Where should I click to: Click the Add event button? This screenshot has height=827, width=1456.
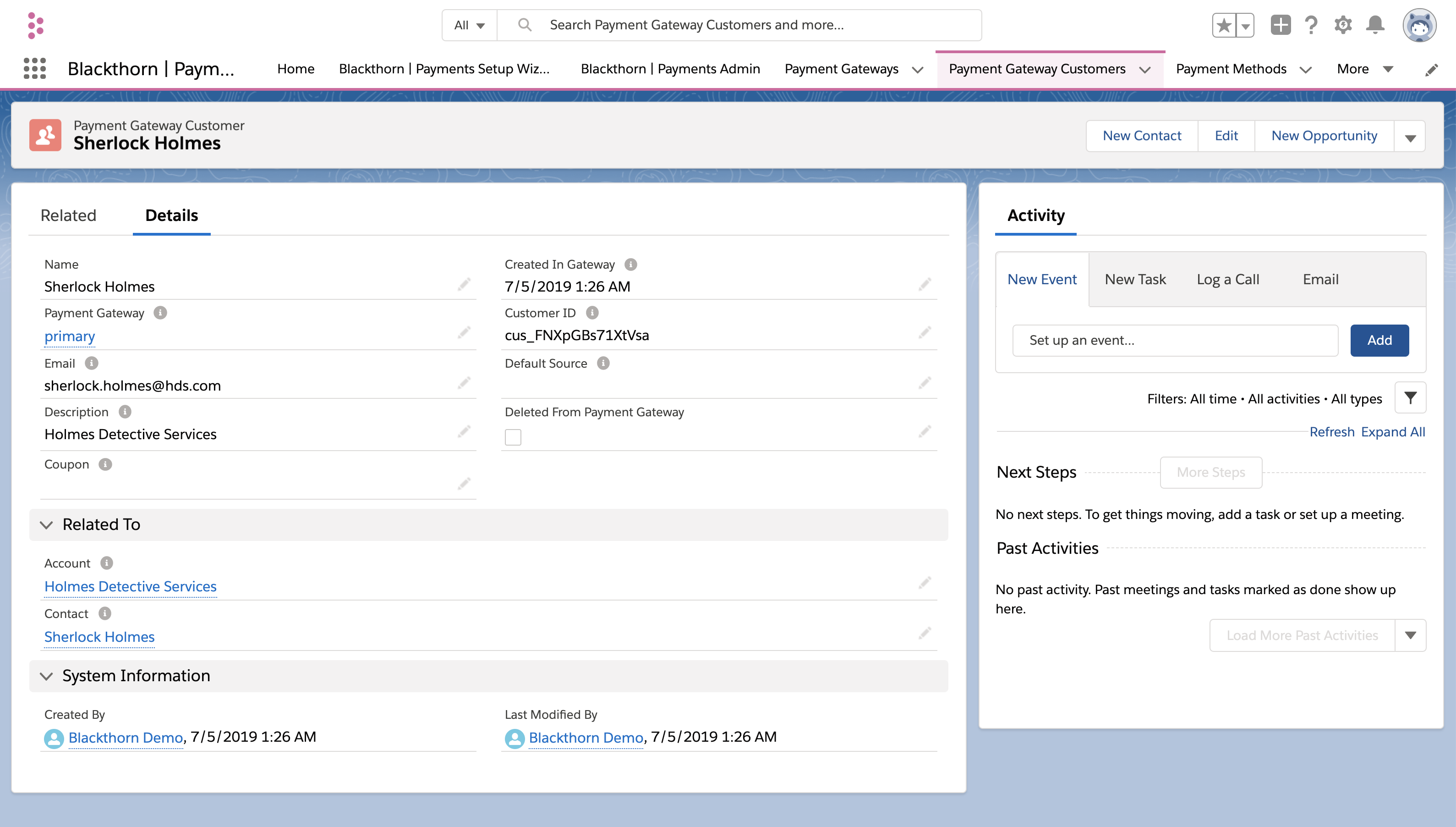click(1379, 340)
